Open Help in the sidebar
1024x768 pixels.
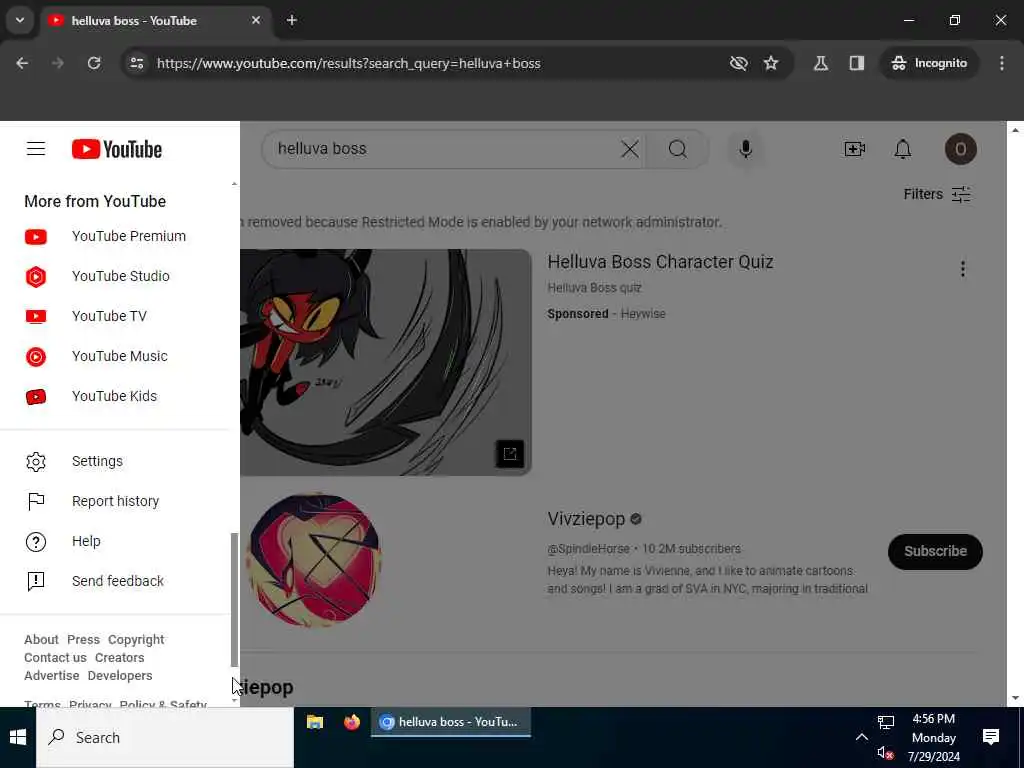click(x=120, y=541)
